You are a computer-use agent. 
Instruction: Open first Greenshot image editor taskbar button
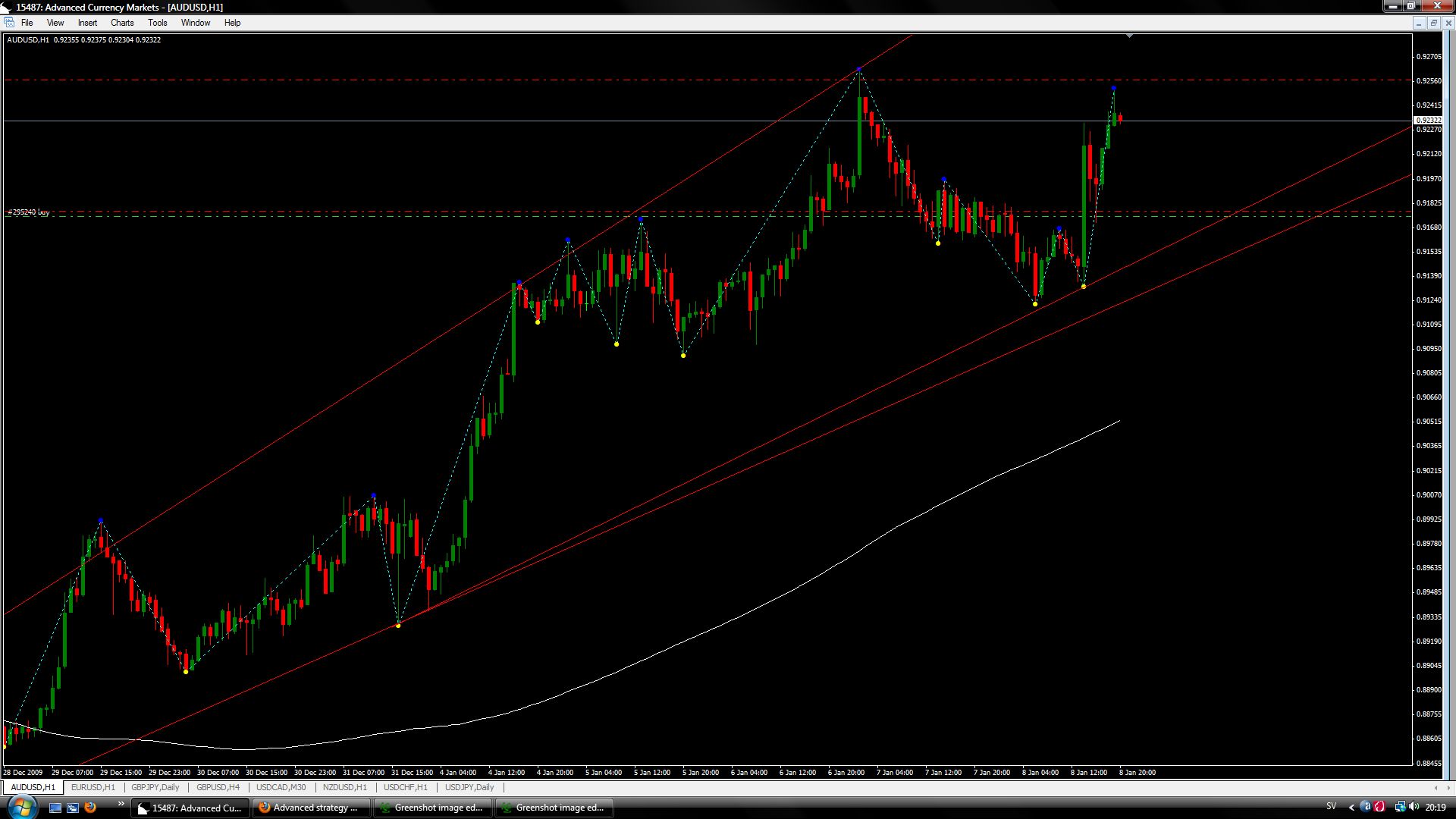tap(432, 808)
